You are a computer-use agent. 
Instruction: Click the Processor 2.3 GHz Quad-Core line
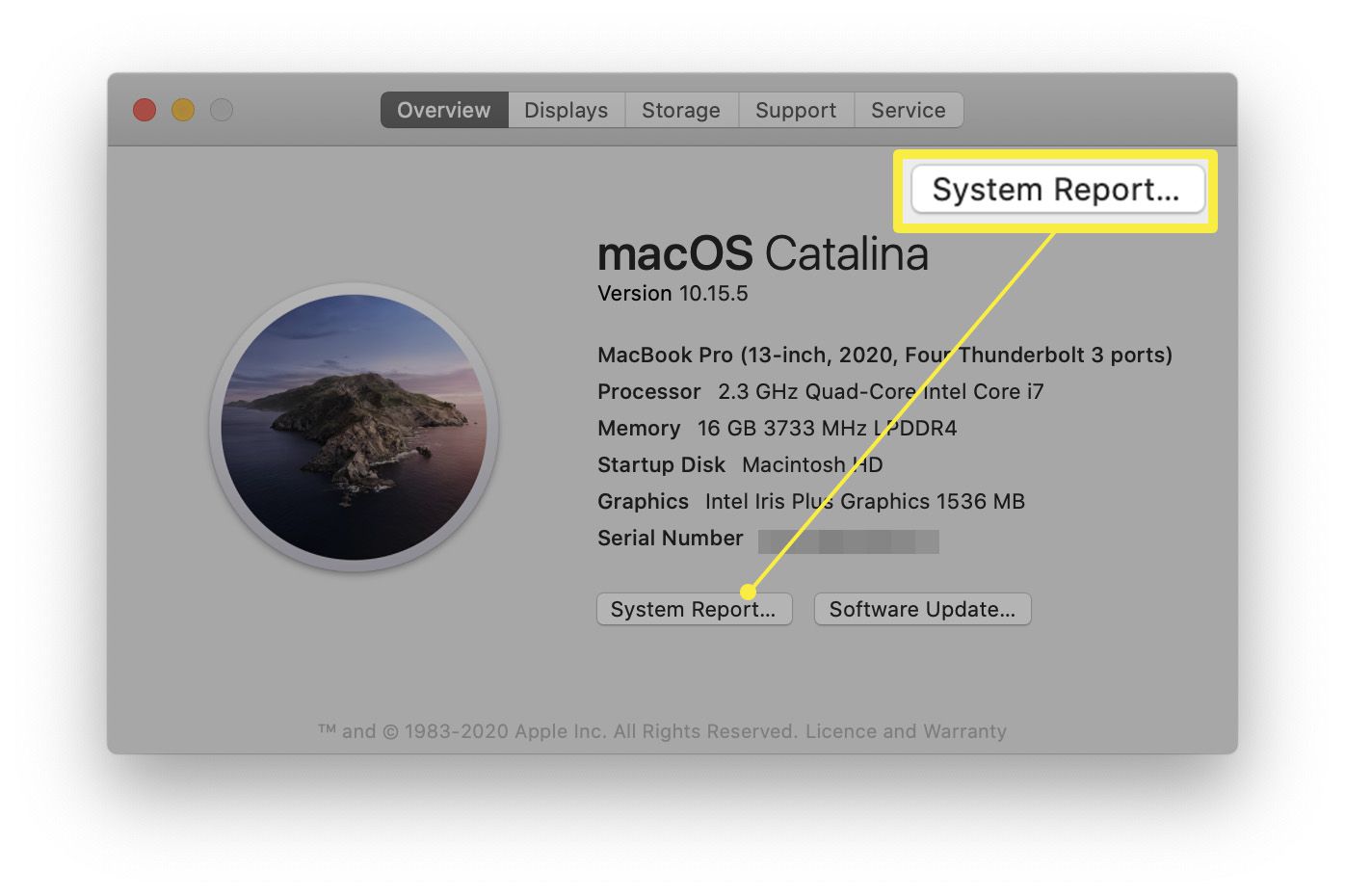pyautogui.click(x=820, y=391)
